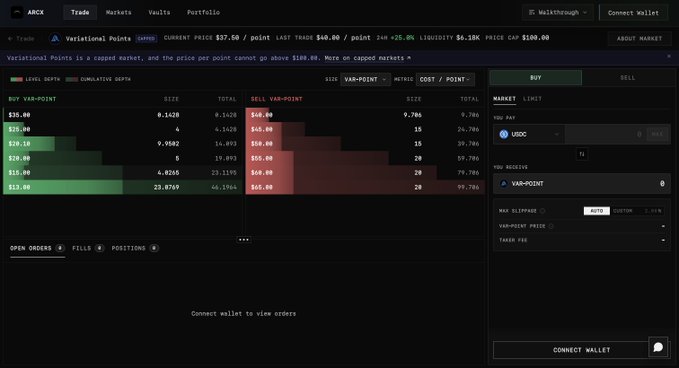The height and width of the screenshot is (368, 679).
Task: Click the BUY VAR-POINT column header
Action: tap(32, 99)
